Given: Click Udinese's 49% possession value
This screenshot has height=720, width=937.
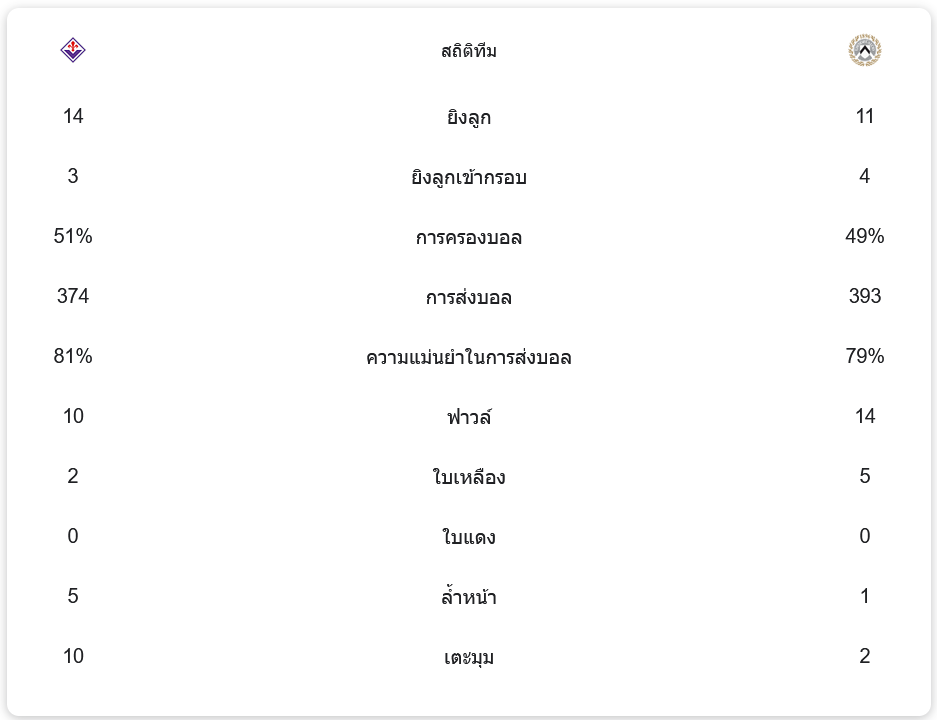Looking at the screenshot, I should pos(864,237).
